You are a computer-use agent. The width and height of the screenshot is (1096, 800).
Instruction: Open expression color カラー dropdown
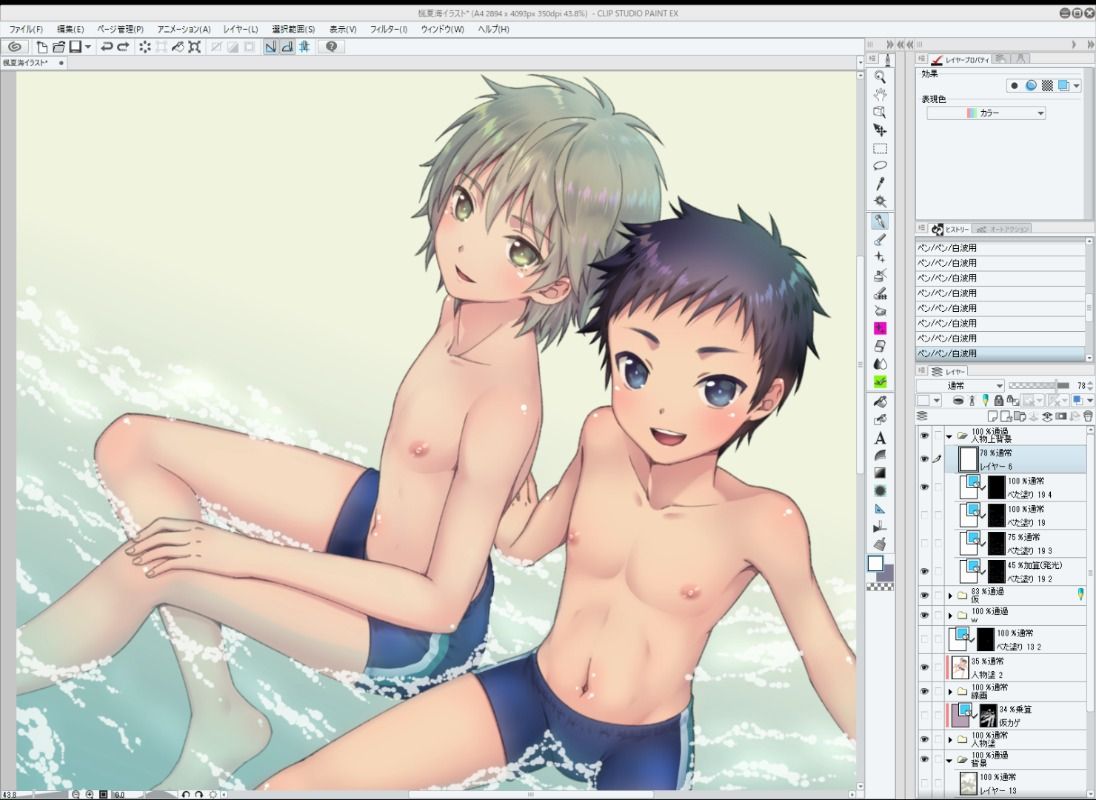(986, 113)
